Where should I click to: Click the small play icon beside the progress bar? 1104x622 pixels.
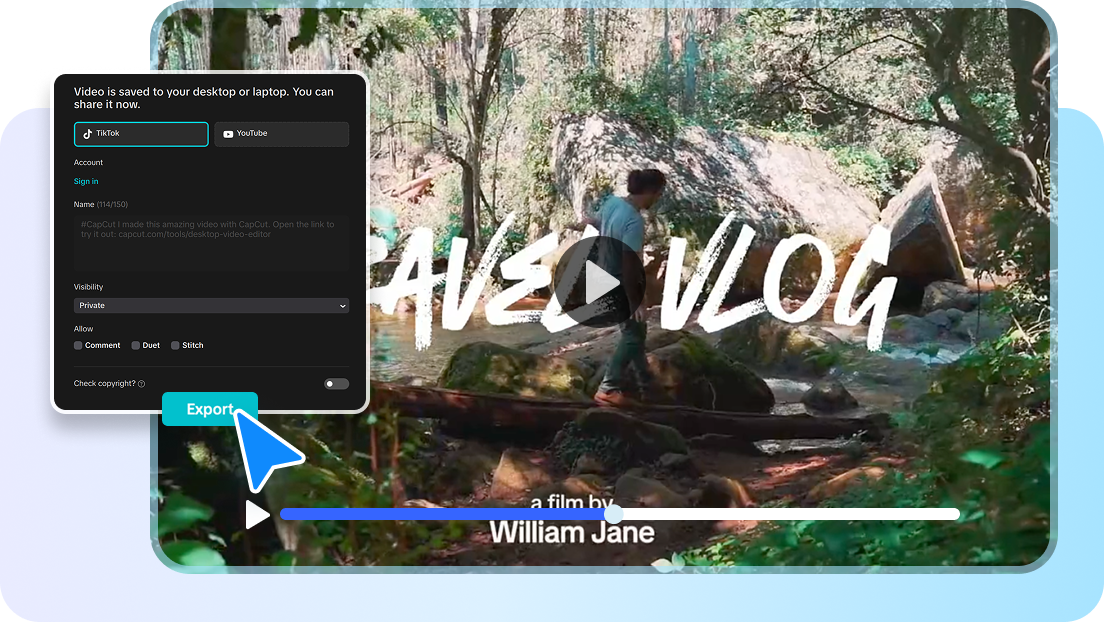point(257,514)
